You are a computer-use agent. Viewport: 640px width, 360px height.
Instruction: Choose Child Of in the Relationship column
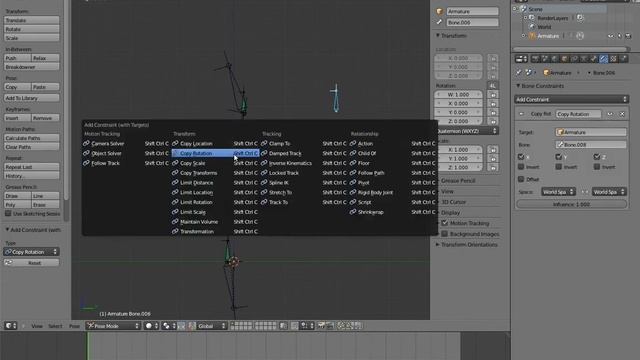393,153
